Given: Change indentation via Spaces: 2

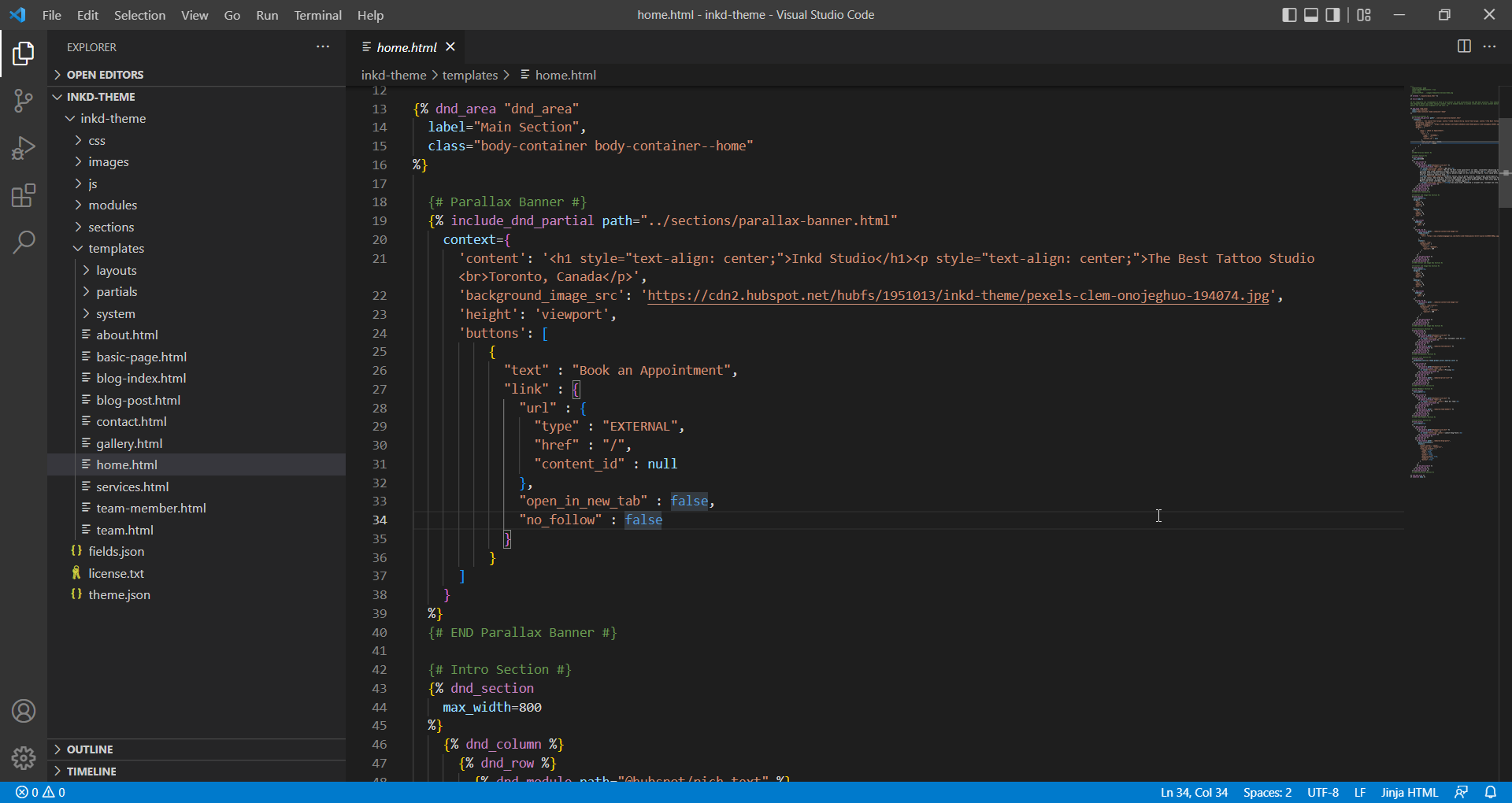Looking at the screenshot, I should (1267, 793).
